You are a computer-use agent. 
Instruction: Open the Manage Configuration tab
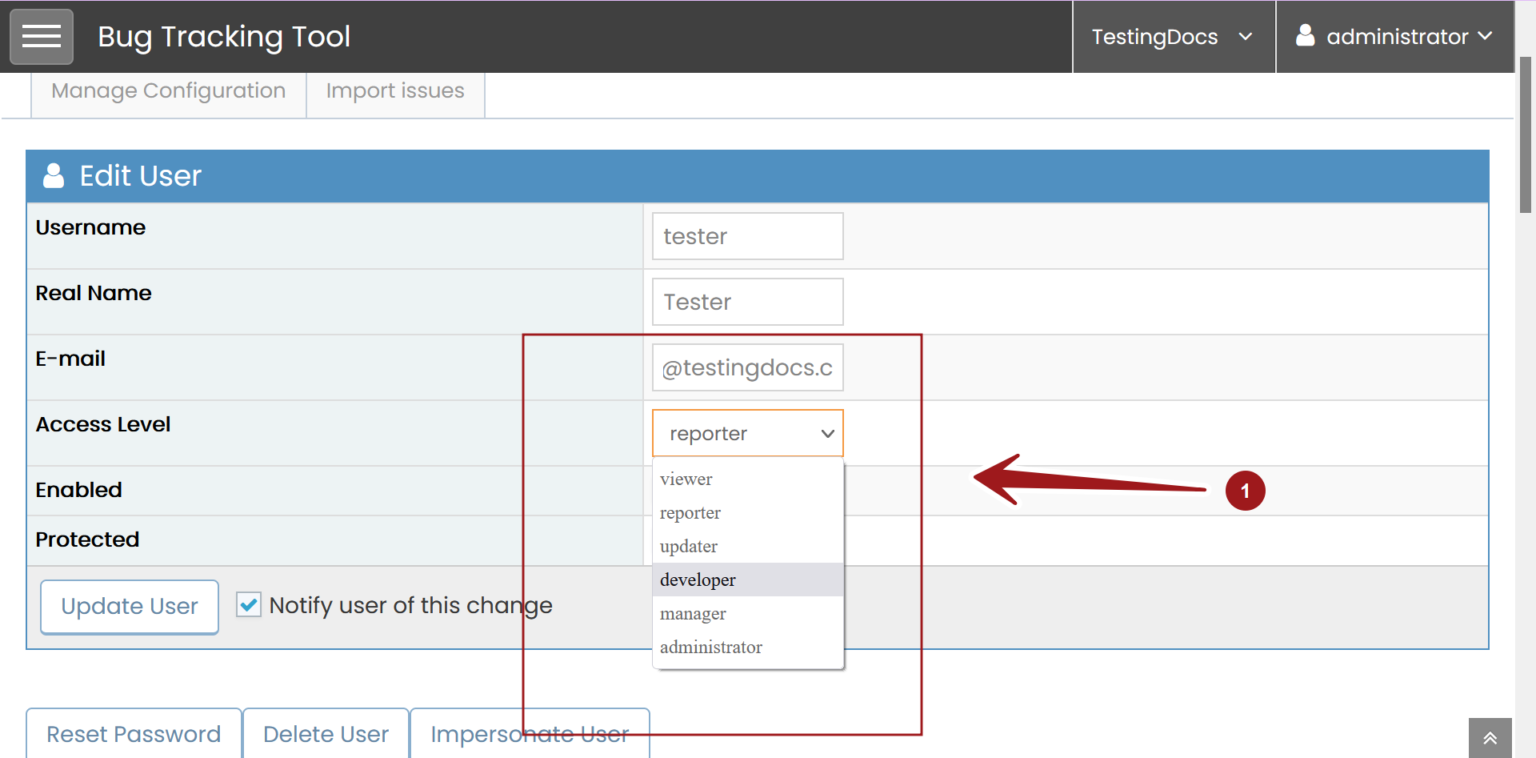point(167,90)
